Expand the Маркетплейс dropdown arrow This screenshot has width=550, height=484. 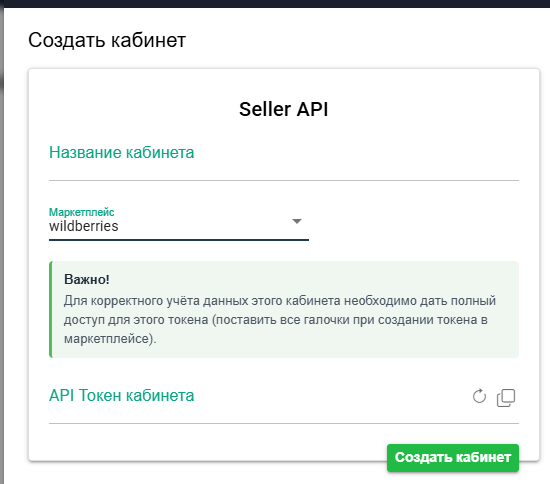[297, 221]
